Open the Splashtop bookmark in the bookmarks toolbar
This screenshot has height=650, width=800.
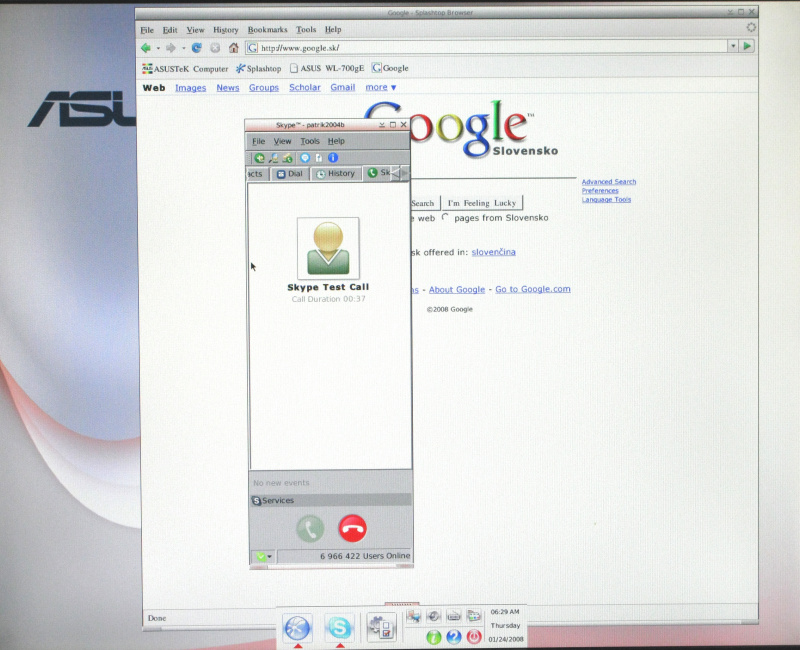pos(258,68)
